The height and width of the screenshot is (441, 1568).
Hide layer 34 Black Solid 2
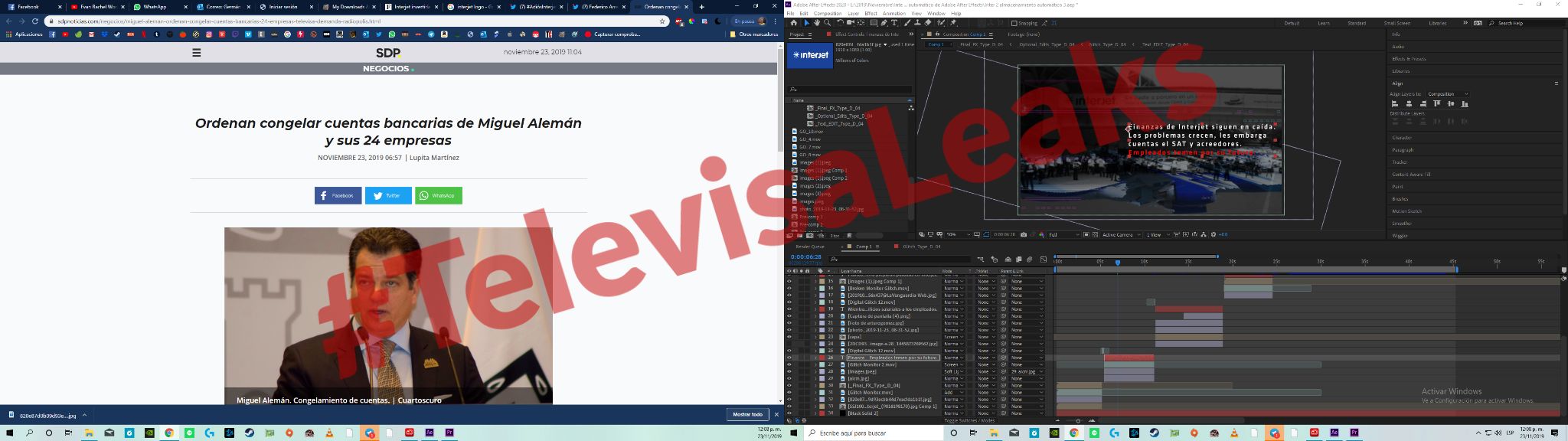(789, 413)
